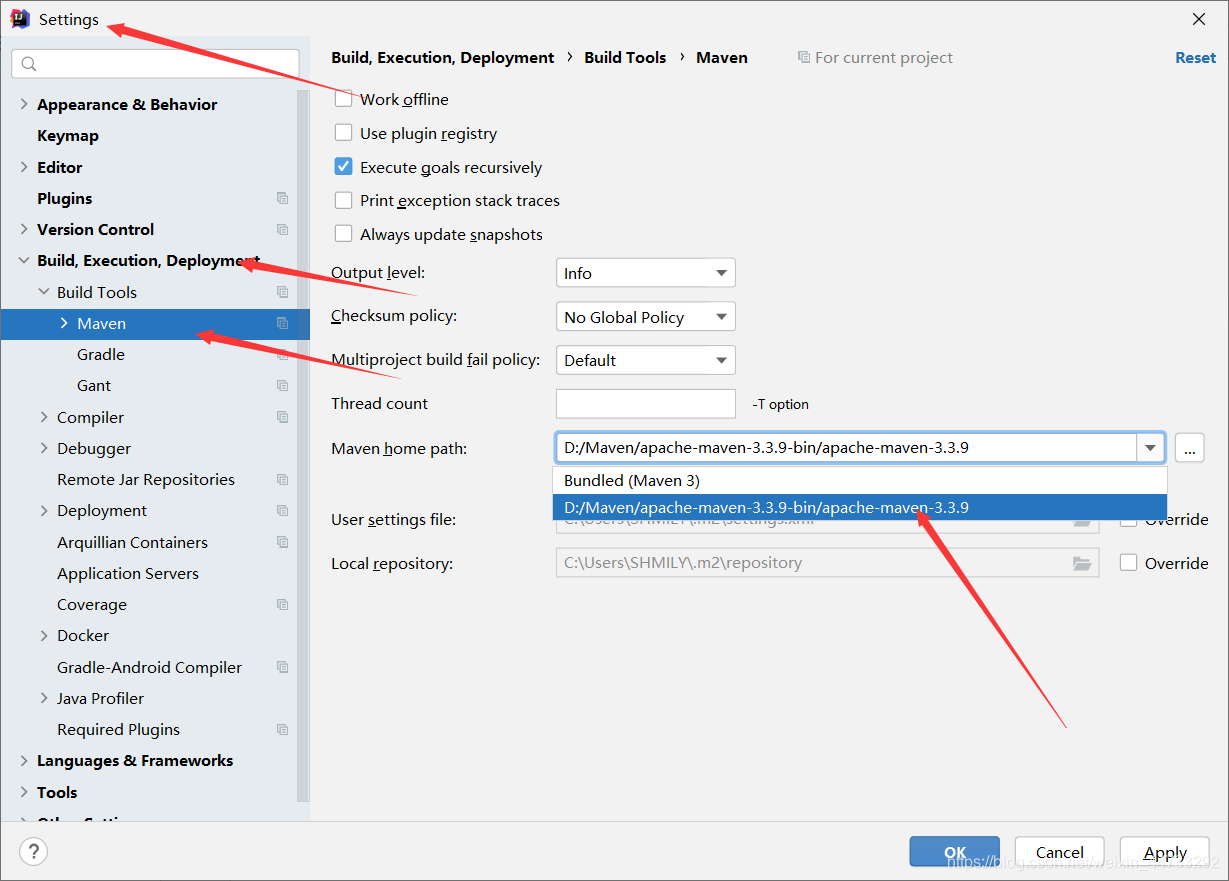
Task: Open the Checksum policy dropdown
Action: click(x=645, y=317)
